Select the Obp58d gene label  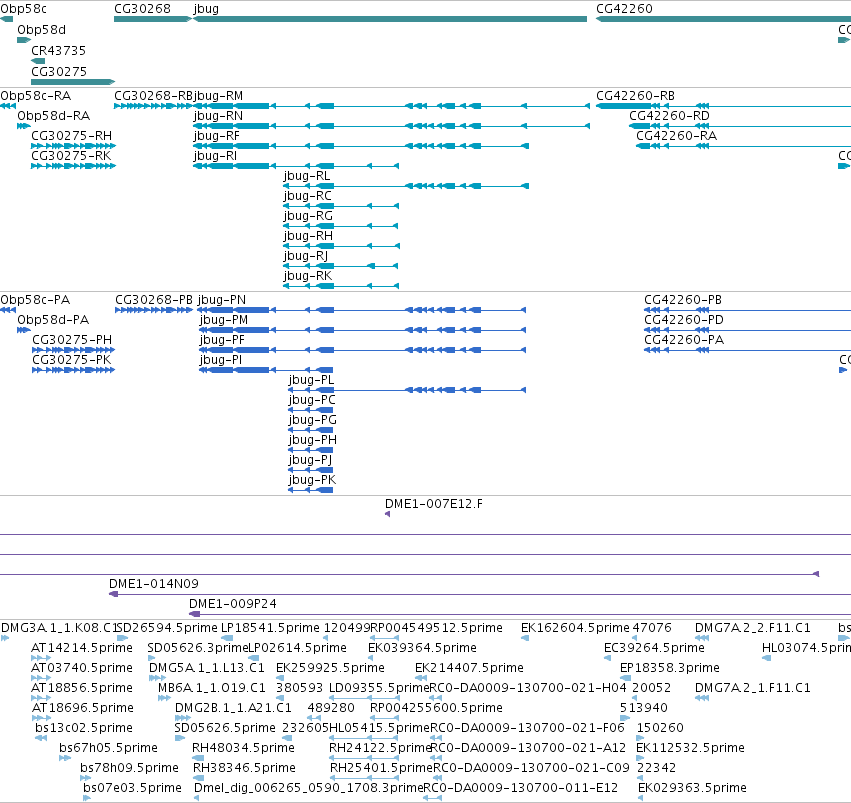(x=41, y=30)
